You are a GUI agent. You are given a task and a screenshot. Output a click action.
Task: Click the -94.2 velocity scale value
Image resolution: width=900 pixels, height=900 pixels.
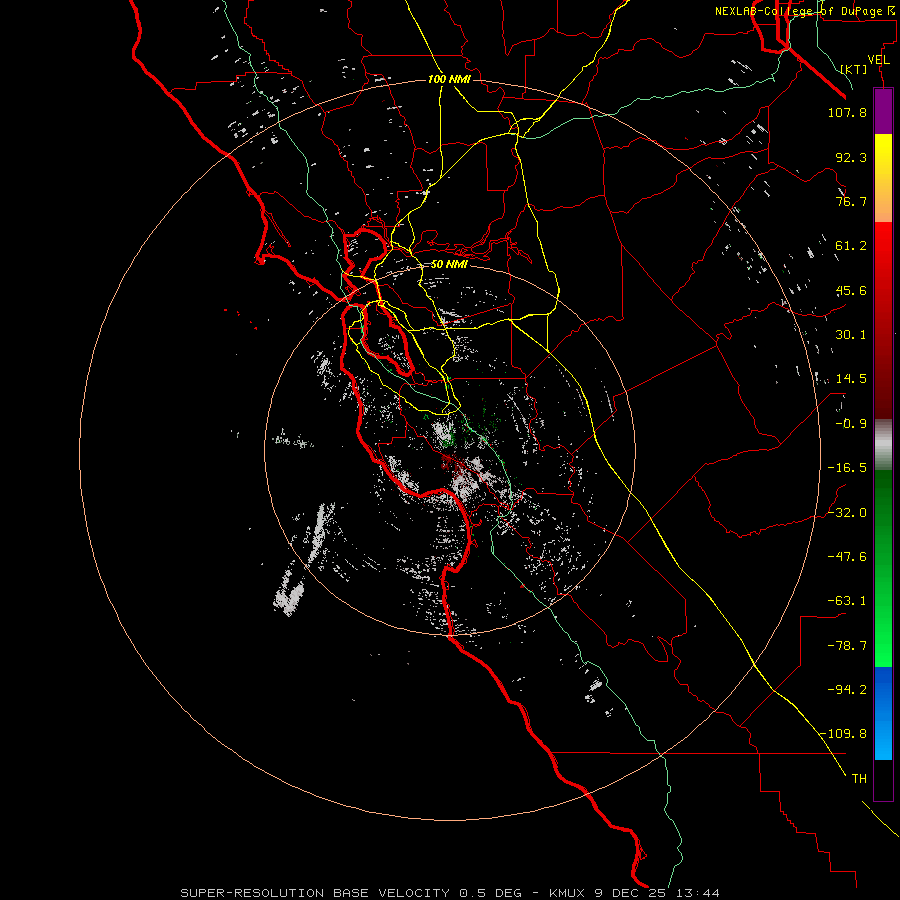[x=847, y=689]
